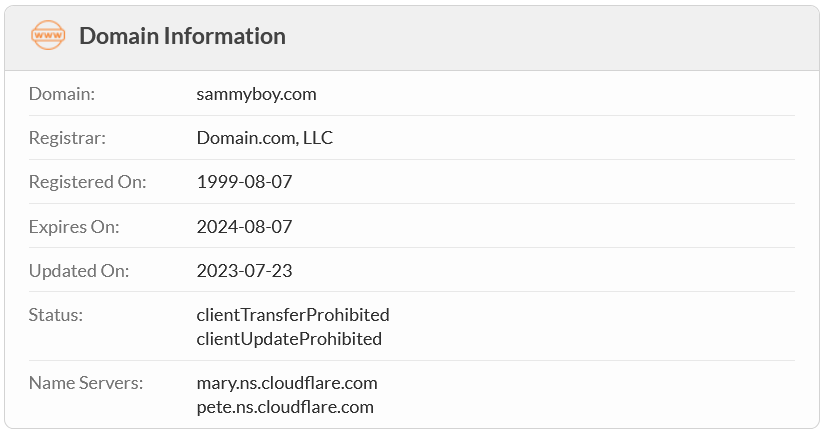The image size is (825, 438).
Task: Click the Registrar: label
Action: click(x=67, y=138)
